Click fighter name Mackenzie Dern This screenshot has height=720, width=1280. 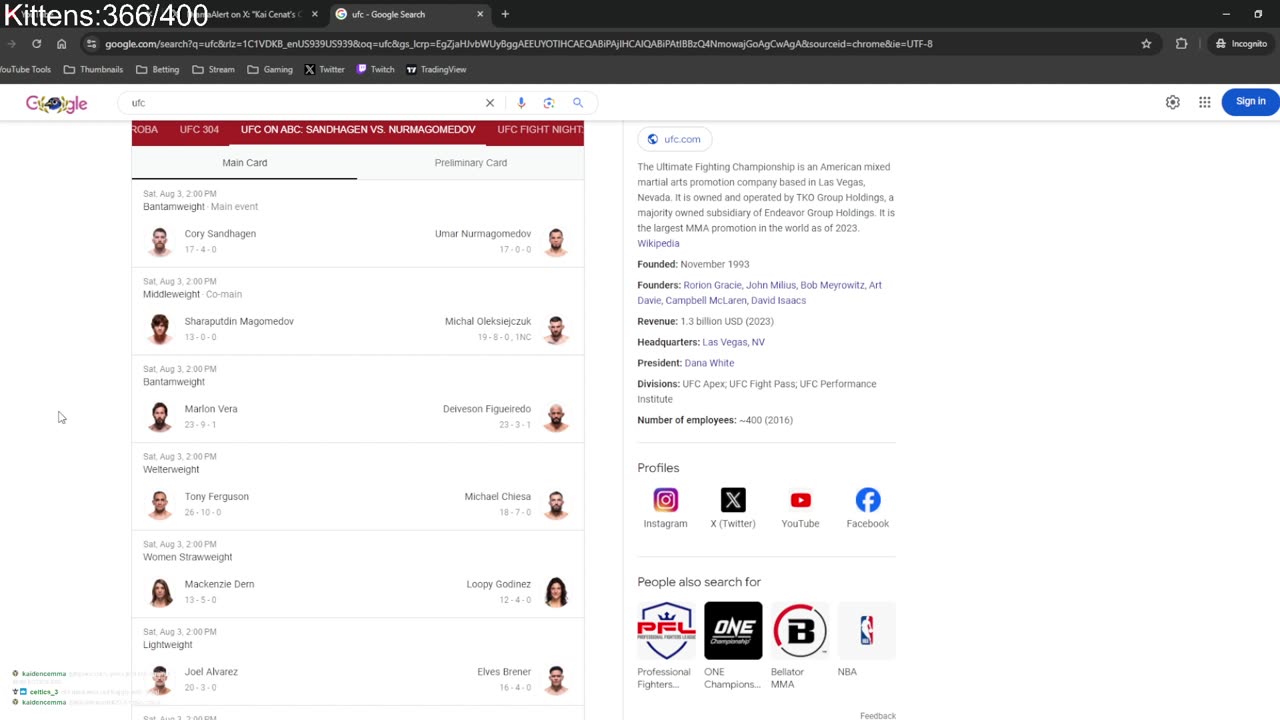point(219,584)
